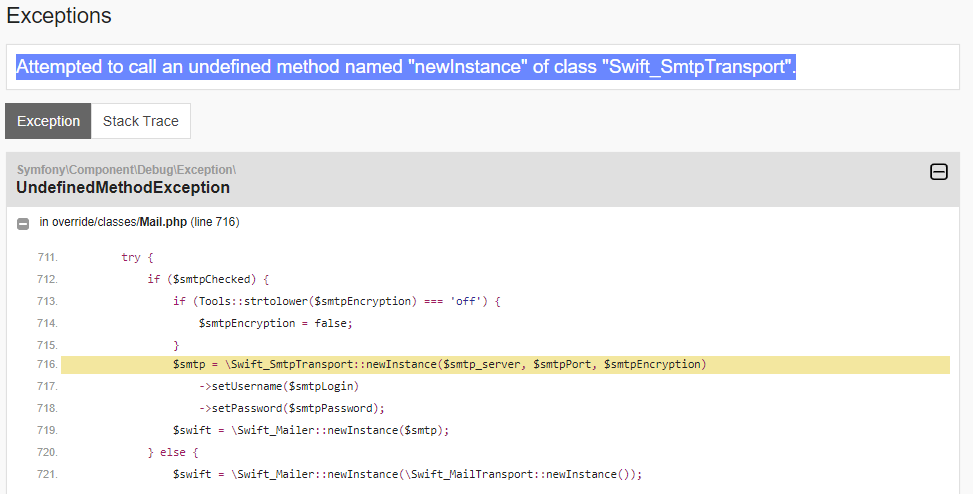This screenshot has height=494, width=973.
Task: Click the else statement on line 720
Action: (x=173, y=452)
